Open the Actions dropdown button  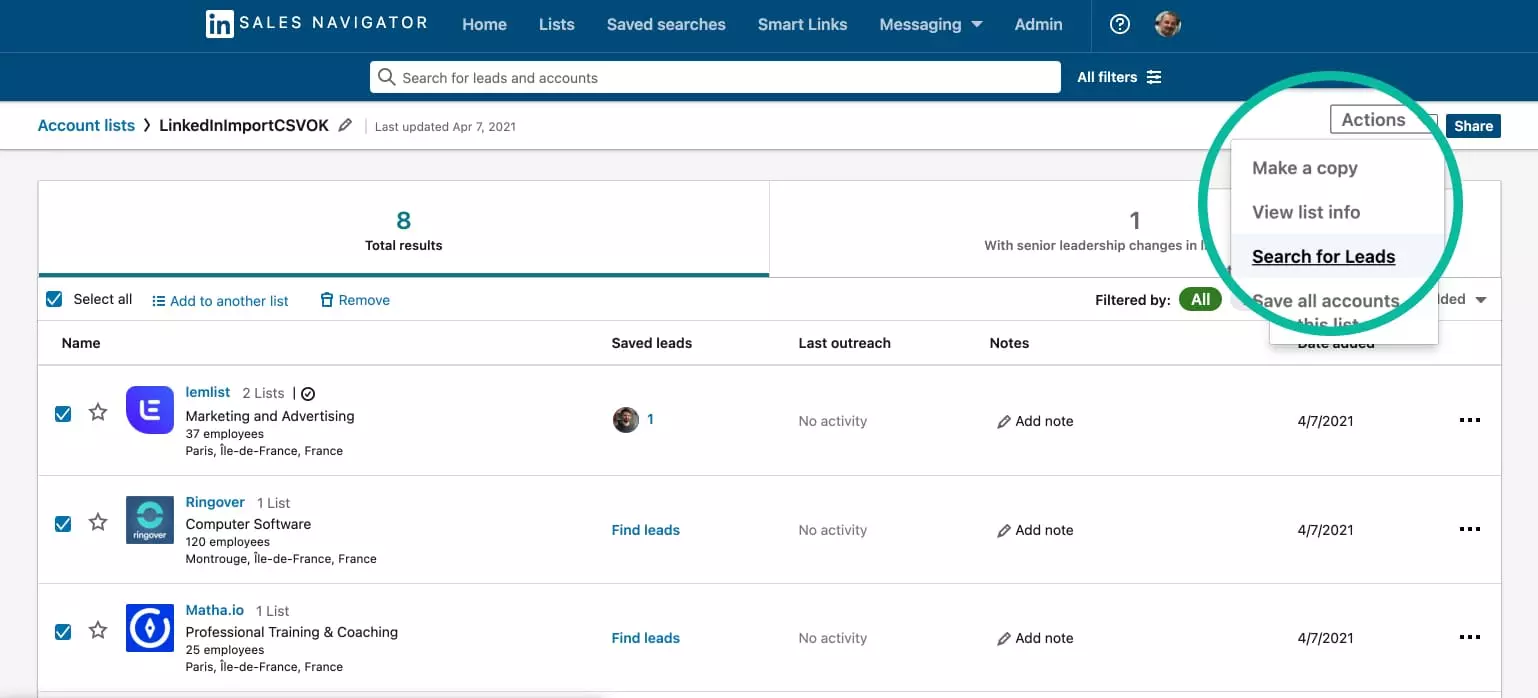coord(1382,120)
